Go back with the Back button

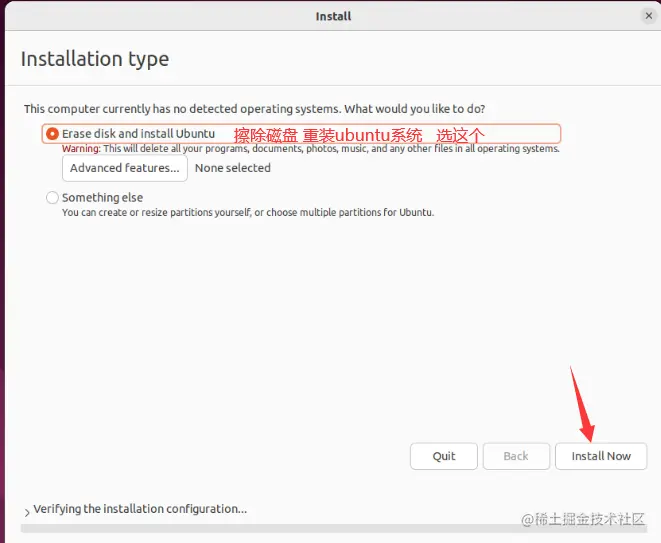(516, 456)
